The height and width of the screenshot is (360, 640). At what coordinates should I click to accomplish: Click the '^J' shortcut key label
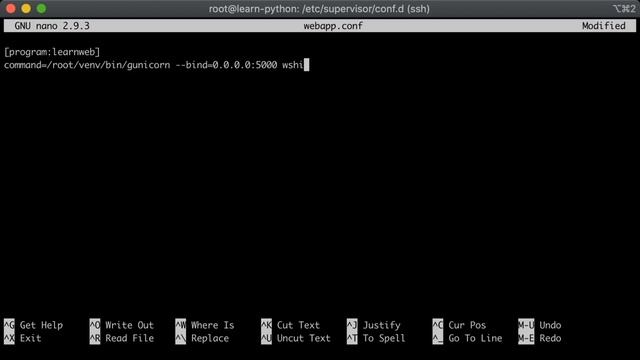pyautogui.click(x=352, y=325)
